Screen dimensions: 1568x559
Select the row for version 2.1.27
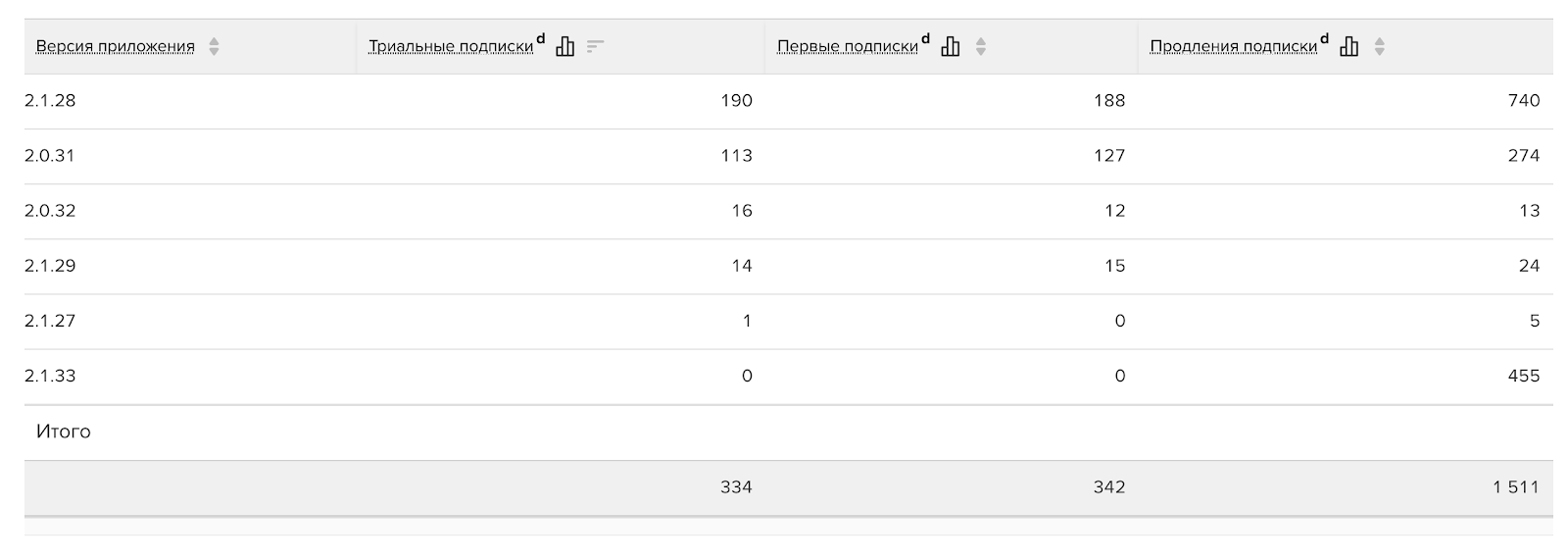(789, 321)
